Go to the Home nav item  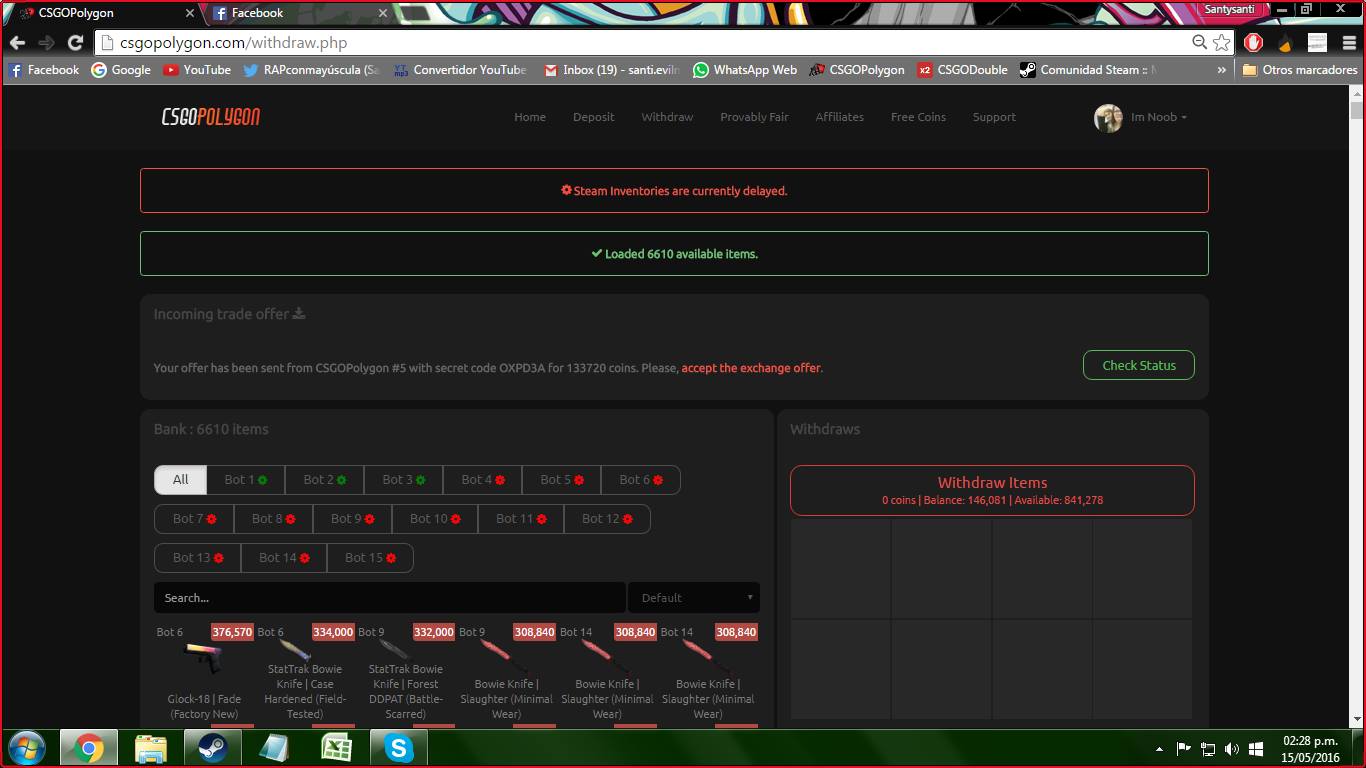pos(530,117)
